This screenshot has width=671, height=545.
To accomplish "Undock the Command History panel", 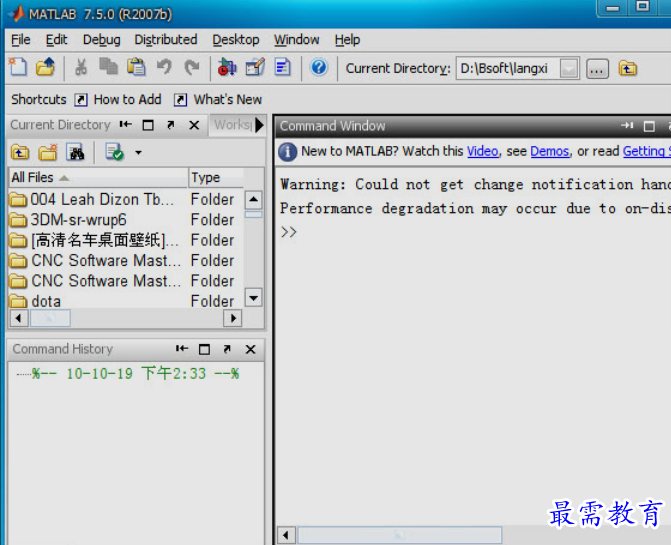I will tap(227, 349).
